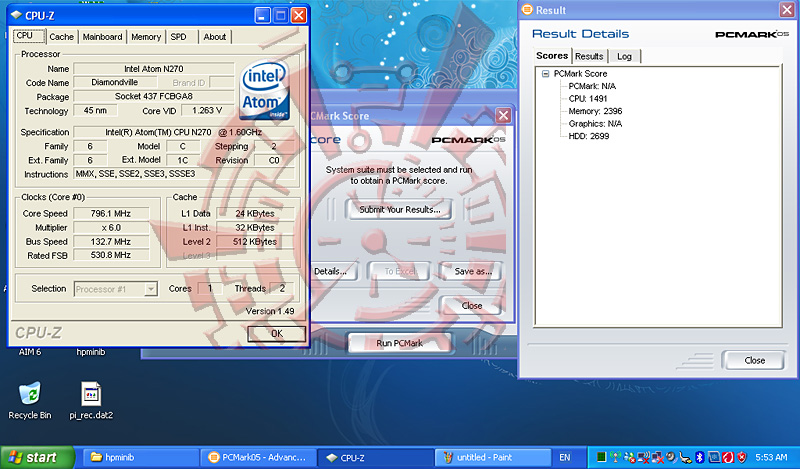This screenshot has width=800, height=469.
Task: Click the Bus Speed 132.7 MHz value
Action: (111, 241)
